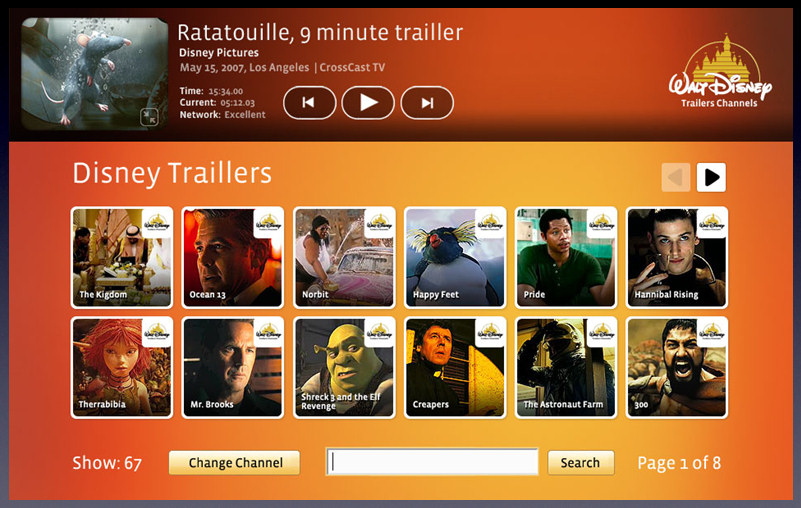
Task: Click Disney badge on Therrabibia card
Action: tap(157, 333)
